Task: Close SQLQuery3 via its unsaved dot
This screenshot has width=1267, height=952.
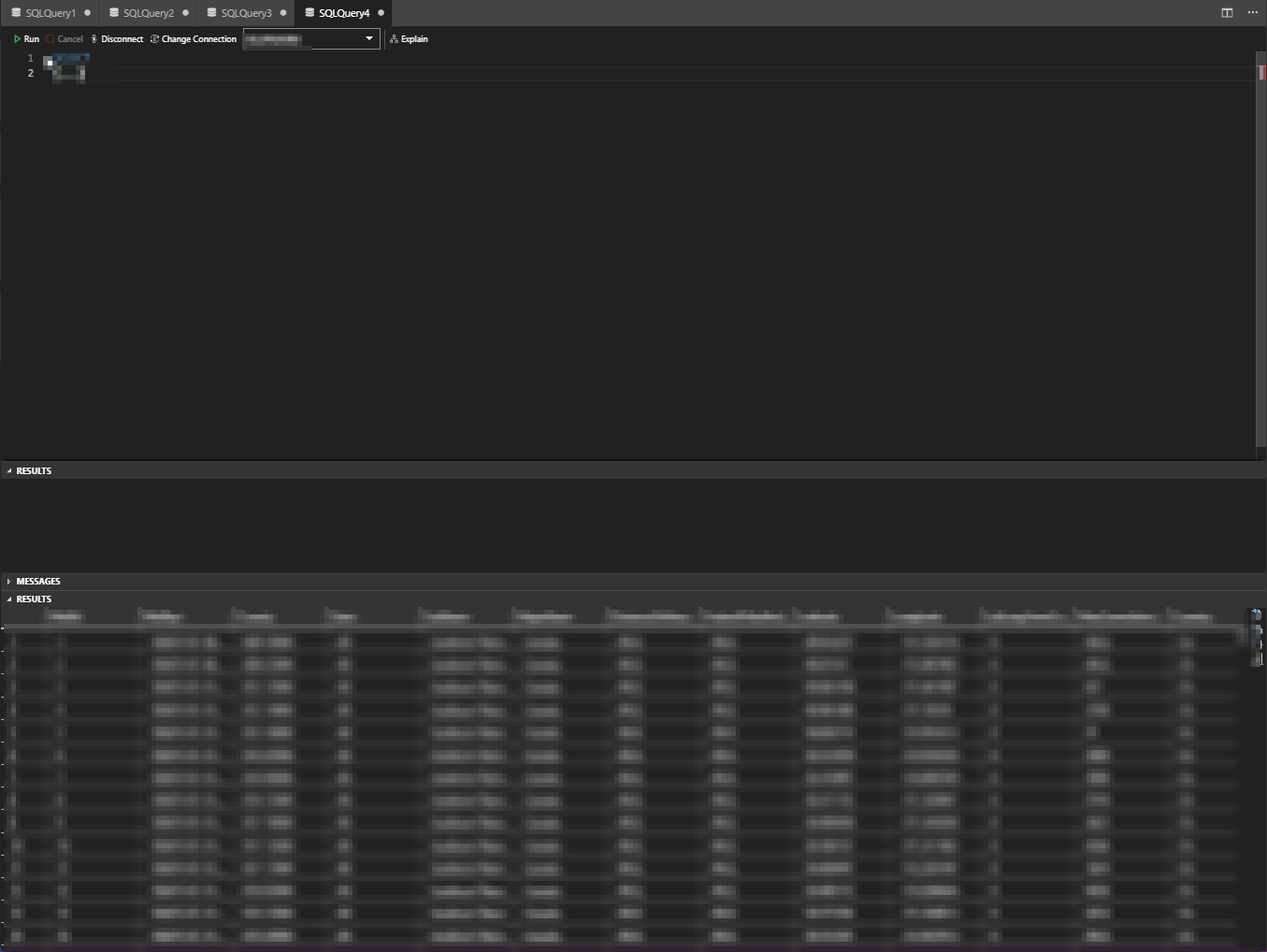Action: 283,13
